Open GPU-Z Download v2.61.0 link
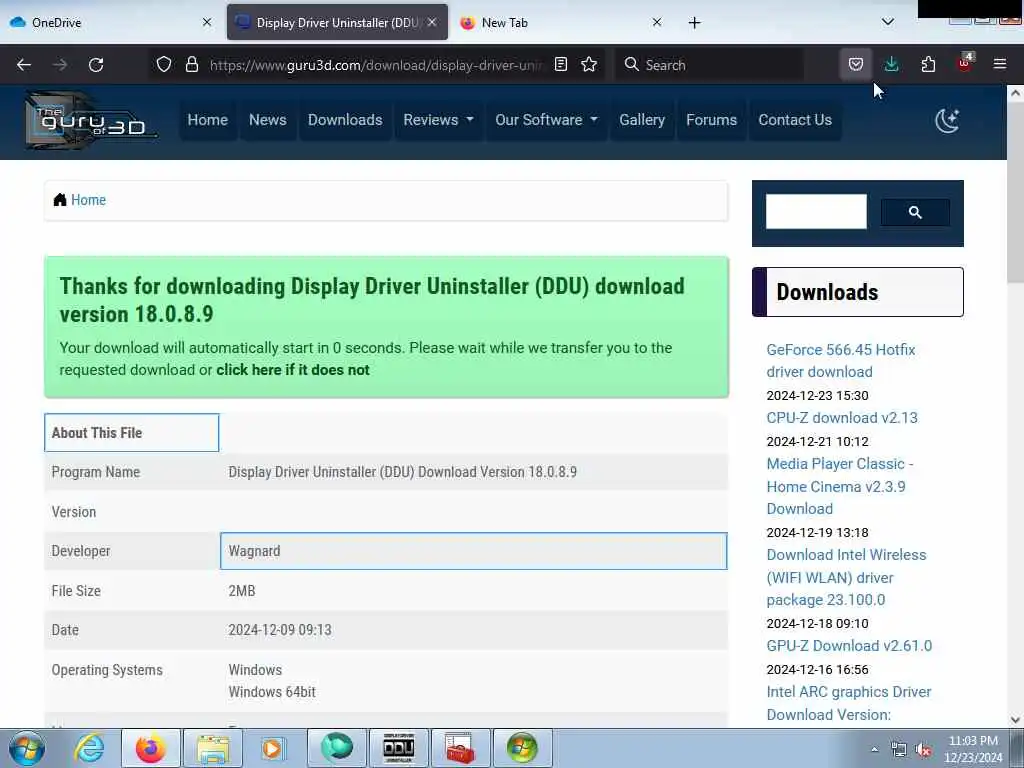This screenshot has height=768, width=1024. [x=849, y=646]
